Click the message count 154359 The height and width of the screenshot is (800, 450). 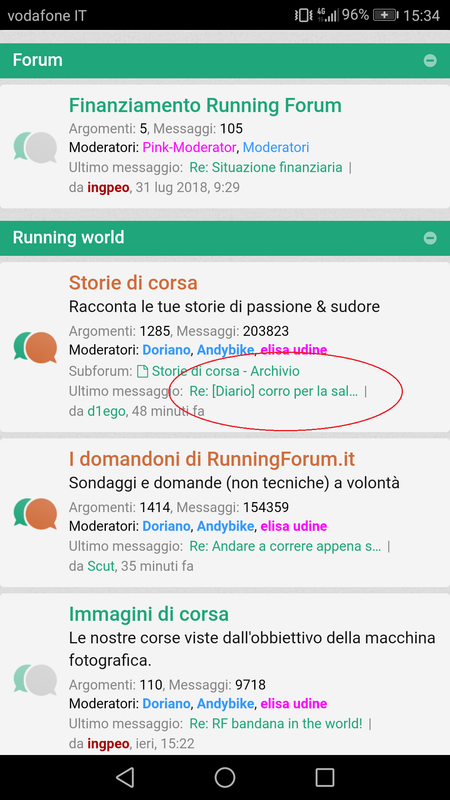[x=266, y=508]
